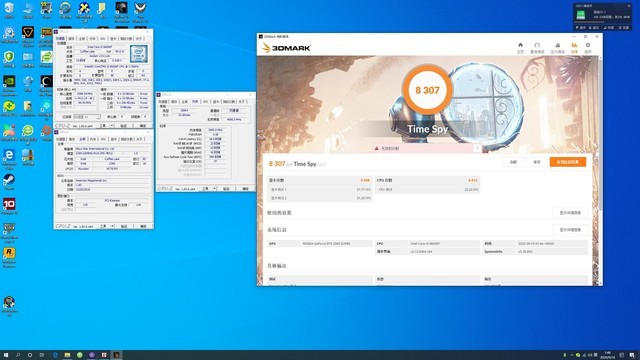Image resolution: width=640 pixels, height=360 pixels.
Task: Click the Save button next to Time Spy score
Action: [x=537, y=162]
